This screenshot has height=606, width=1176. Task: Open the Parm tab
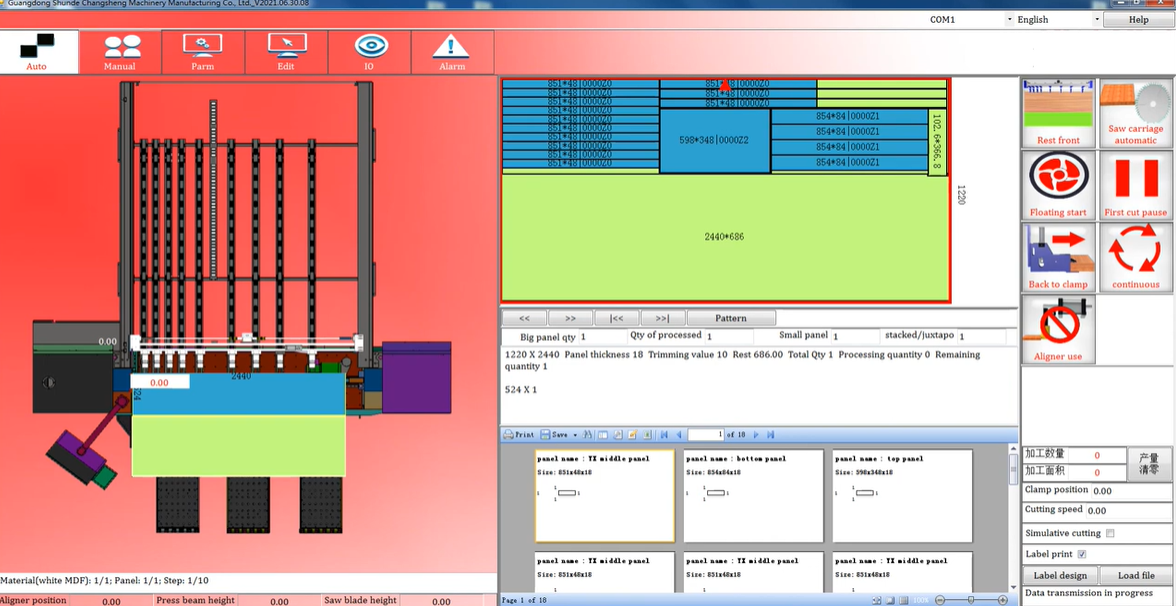click(x=203, y=52)
